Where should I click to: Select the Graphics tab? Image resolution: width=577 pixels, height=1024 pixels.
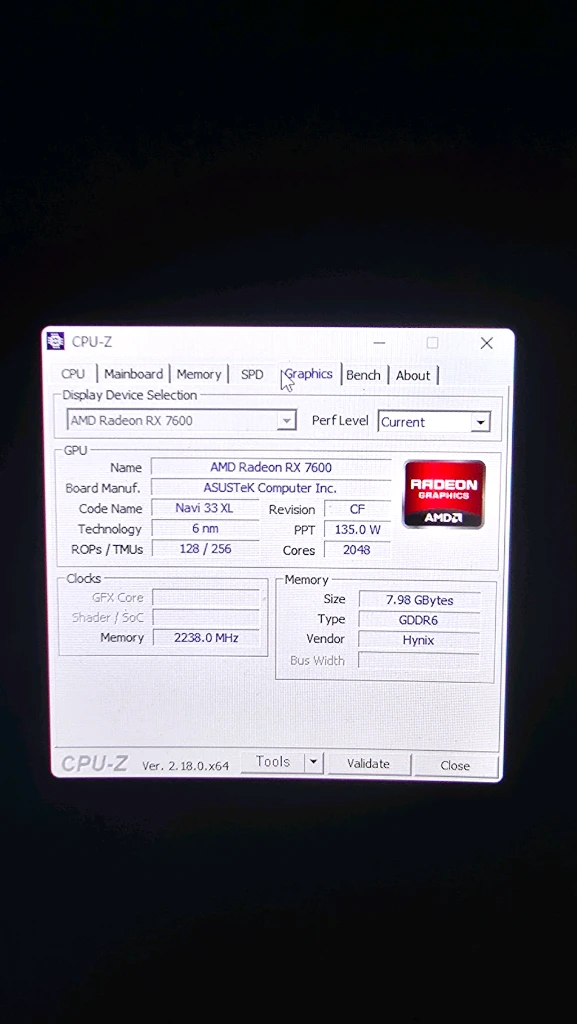tap(309, 374)
